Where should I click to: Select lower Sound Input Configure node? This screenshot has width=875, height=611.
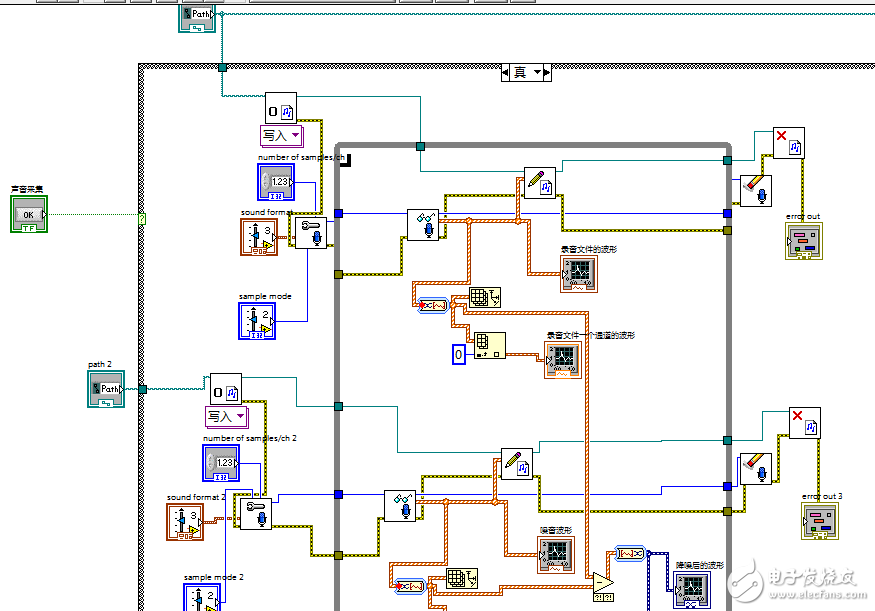click(x=256, y=514)
